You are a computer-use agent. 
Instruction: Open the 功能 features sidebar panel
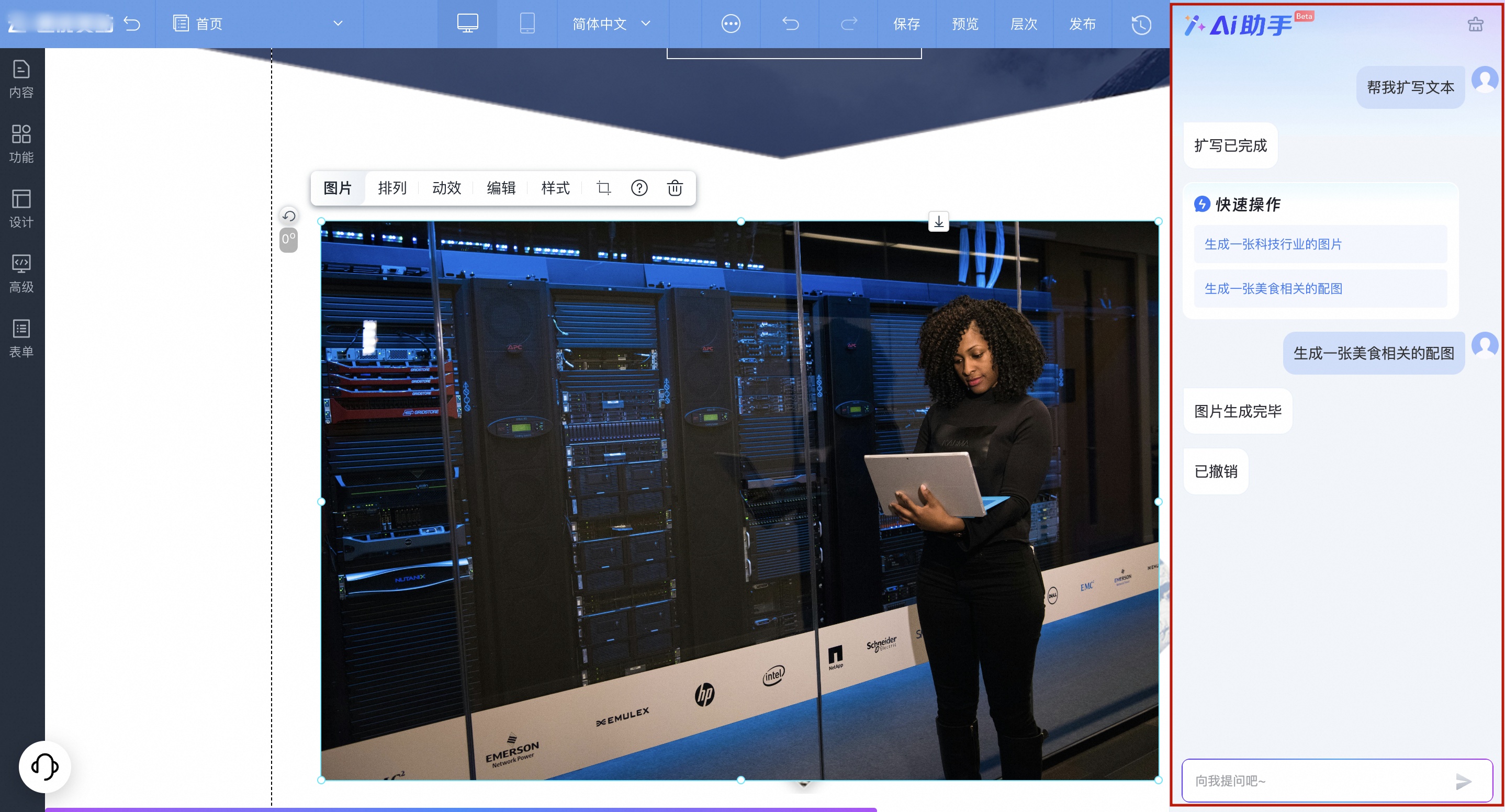[21, 144]
